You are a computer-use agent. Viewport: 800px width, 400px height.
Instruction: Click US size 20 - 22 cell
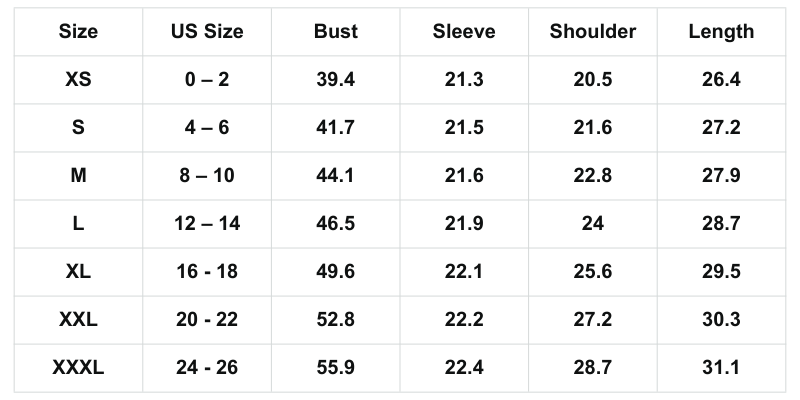(x=207, y=319)
